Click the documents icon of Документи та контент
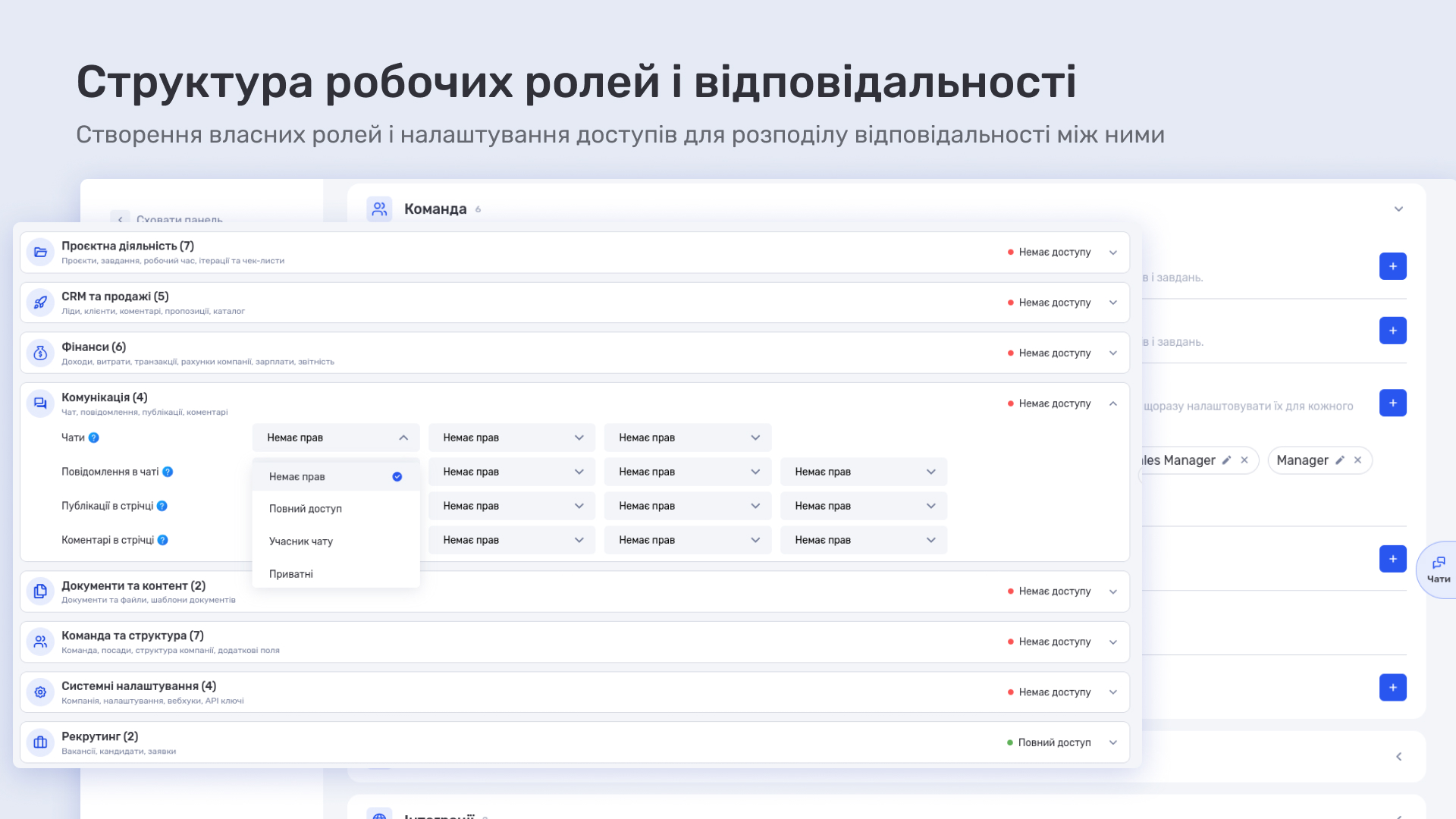The height and width of the screenshot is (819, 1456). pyautogui.click(x=40, y=591)
